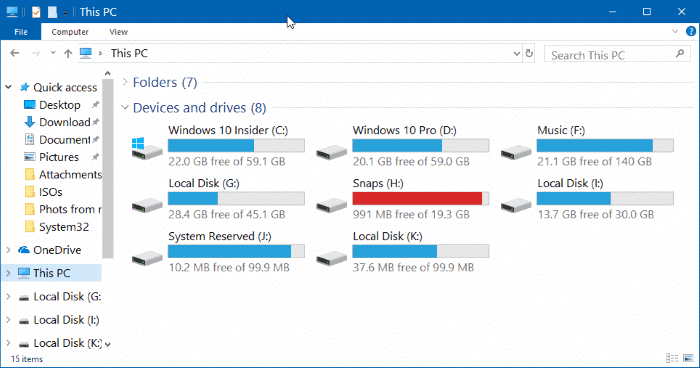
Task: Click the Desktop icon in the sidebar
Action: click(x=29, y=105)
